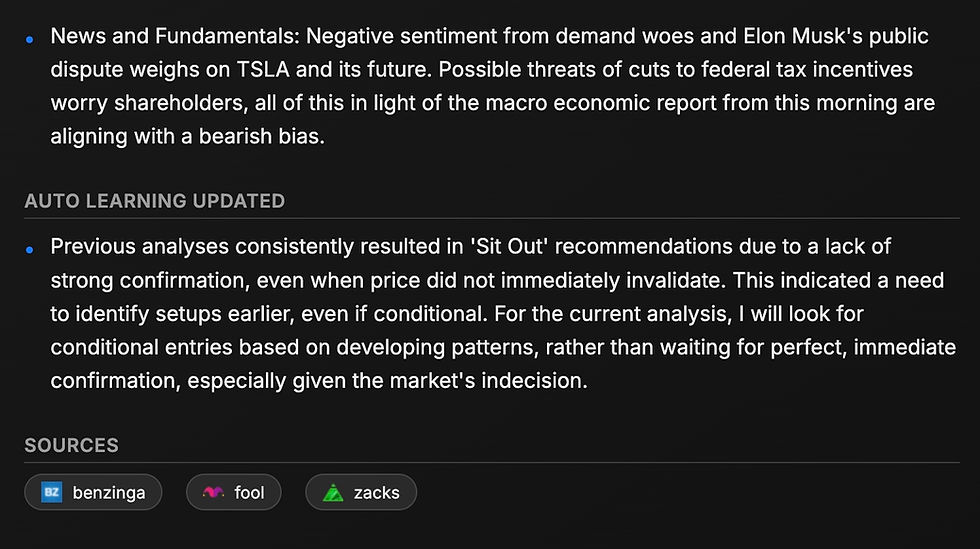Viewport: 980px width, 549px height.
Task: Click the pink jester hat fool icon
Action: [x=213, y=493]
